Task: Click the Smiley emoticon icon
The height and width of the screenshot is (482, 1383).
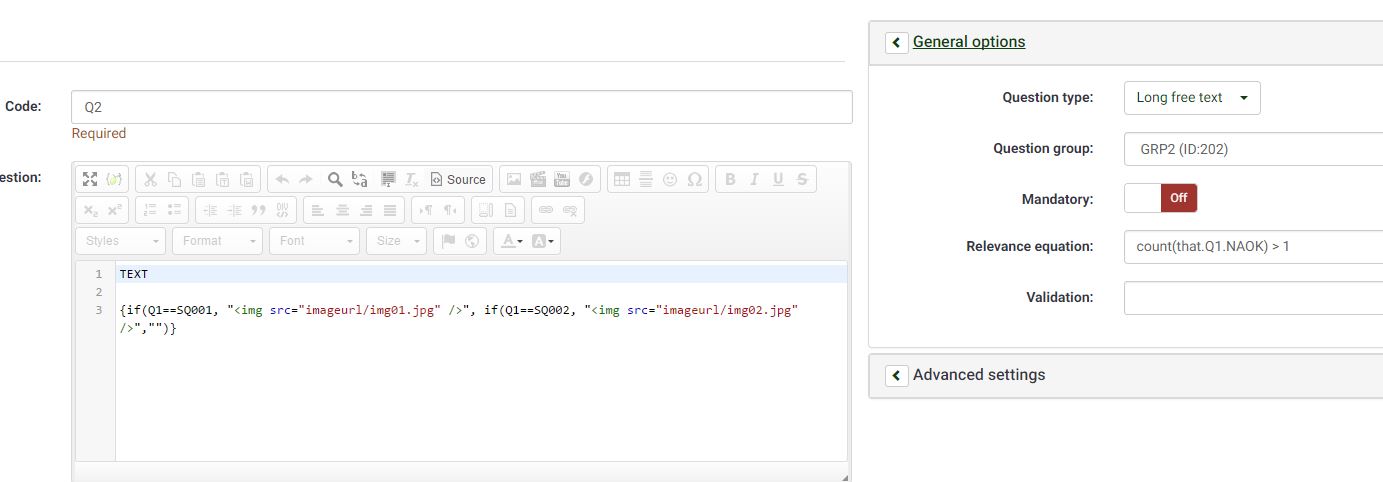Action: (670, 179)
